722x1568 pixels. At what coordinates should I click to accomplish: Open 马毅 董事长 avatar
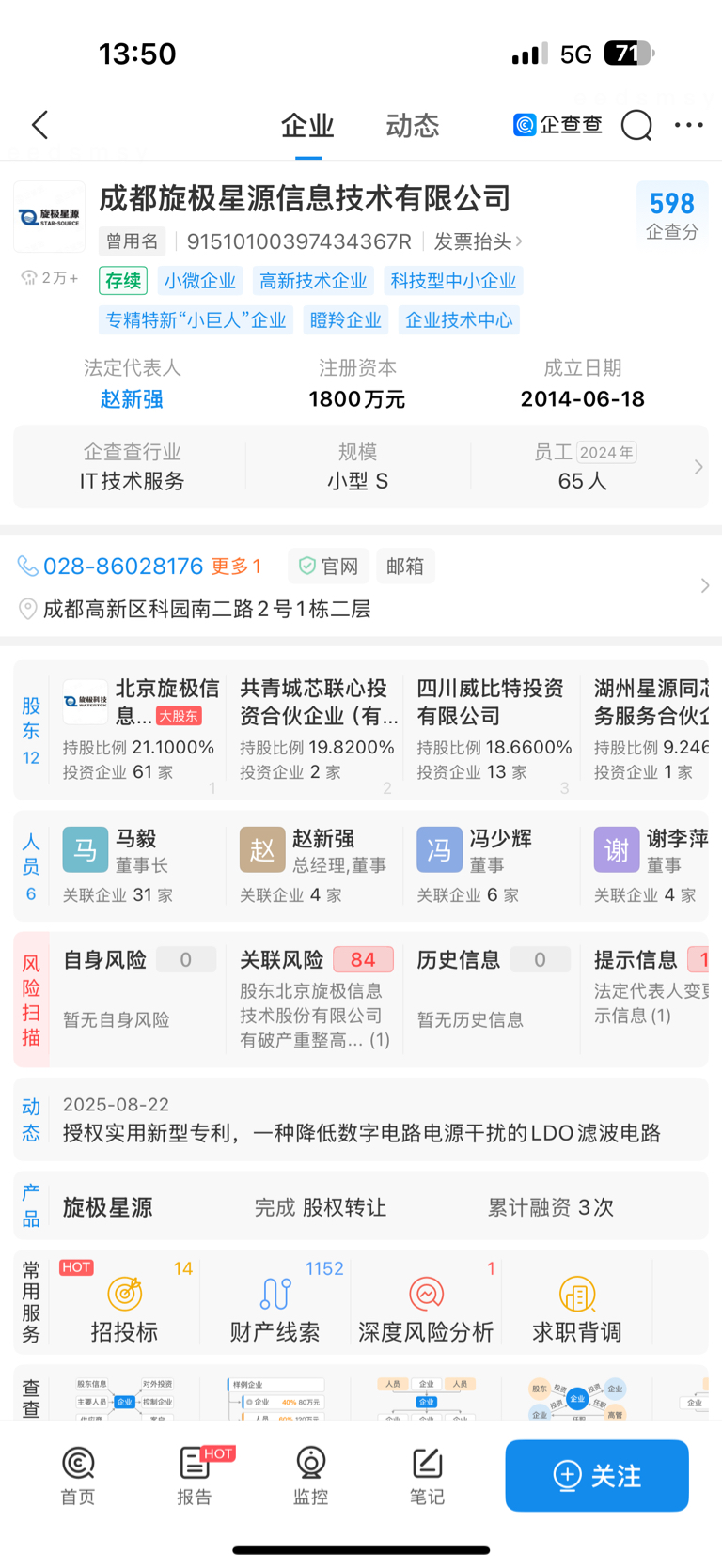[85, 850]
